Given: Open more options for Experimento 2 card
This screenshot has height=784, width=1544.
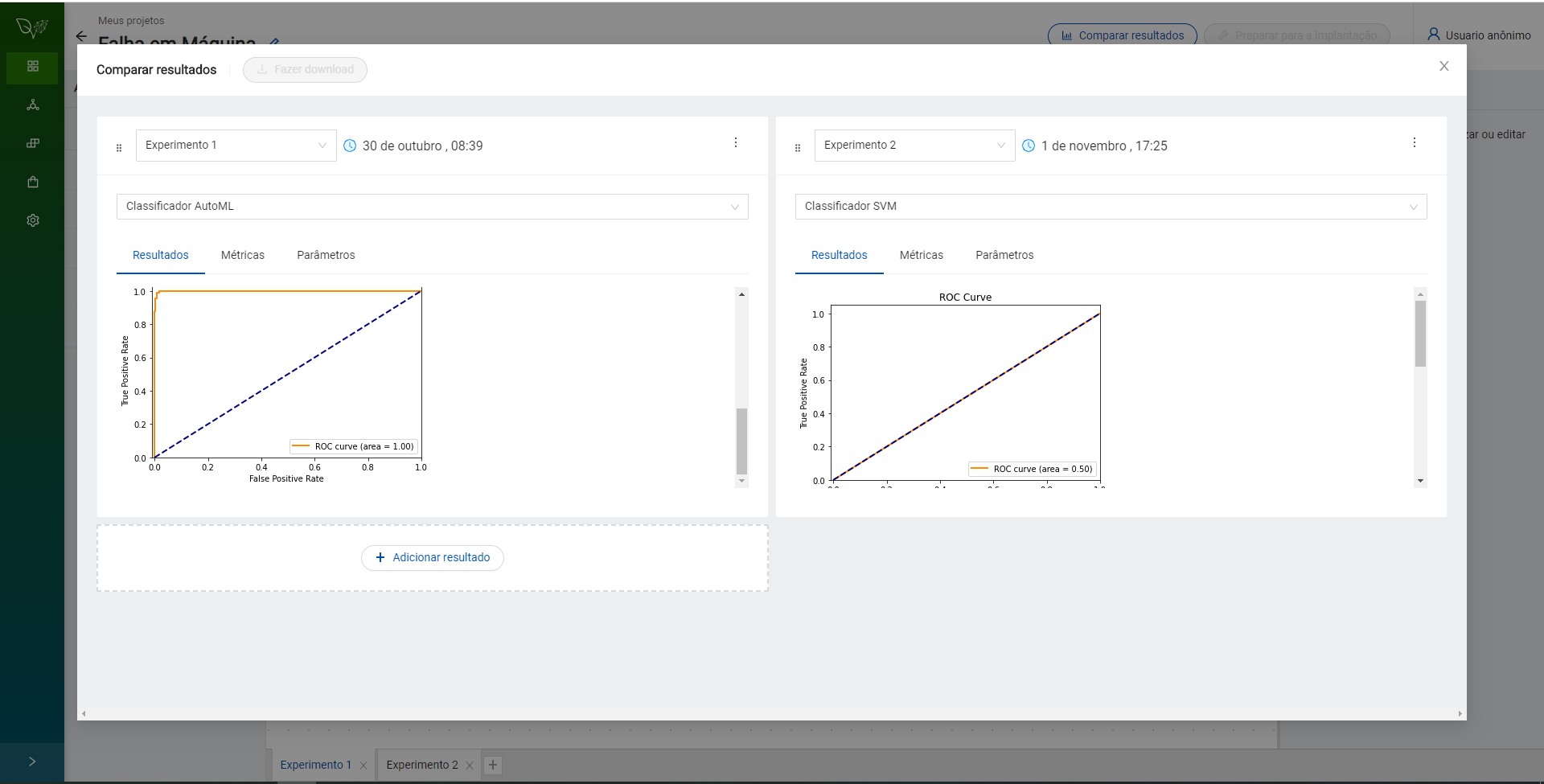Looking at the screenshot, I should pyautogui.click(x=1414, y=142).
